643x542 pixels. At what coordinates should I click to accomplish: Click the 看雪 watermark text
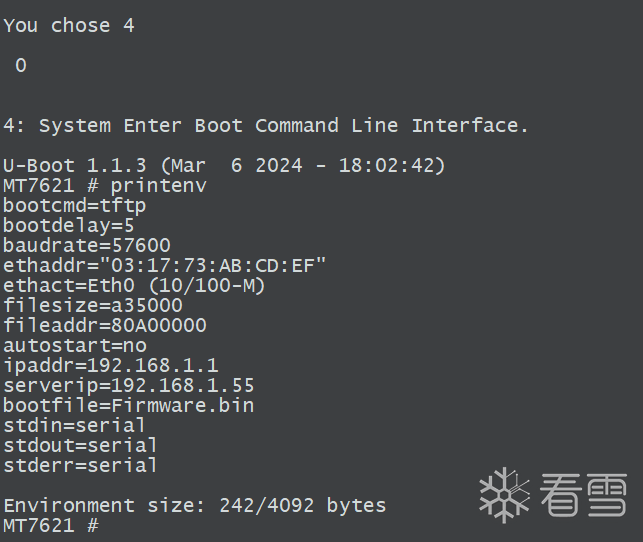[x=583, y=494]
